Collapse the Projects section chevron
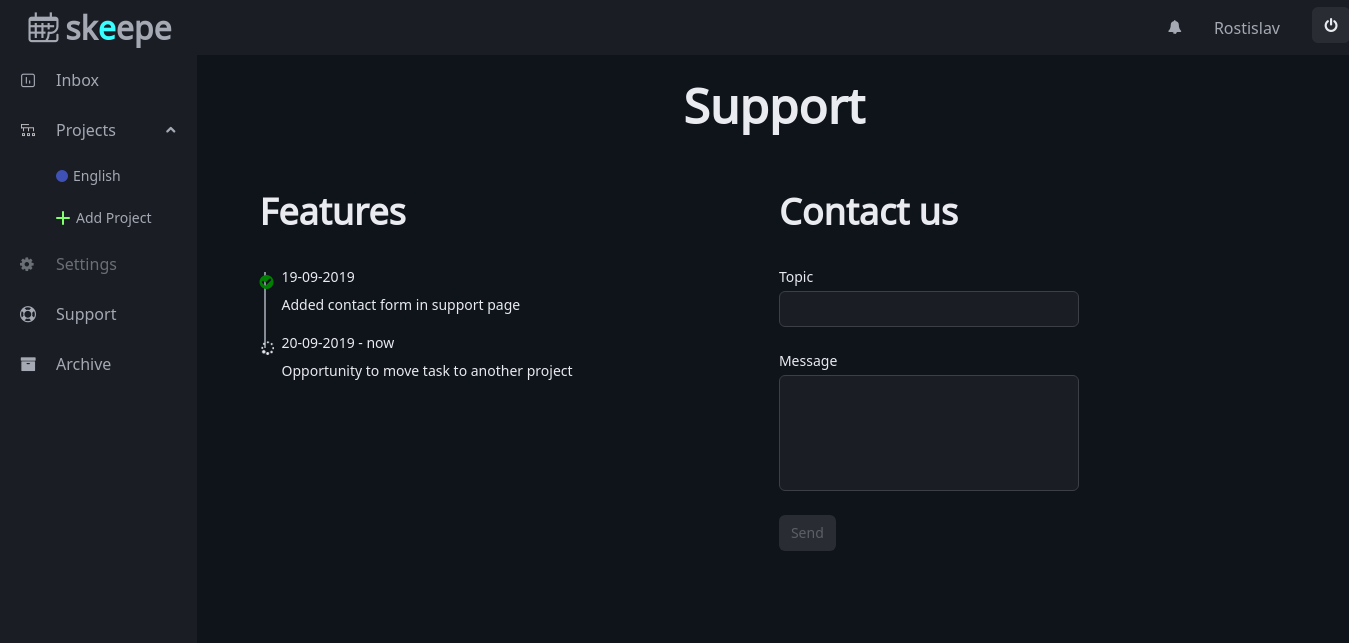The image size is (1349, 643). point(170,130)
